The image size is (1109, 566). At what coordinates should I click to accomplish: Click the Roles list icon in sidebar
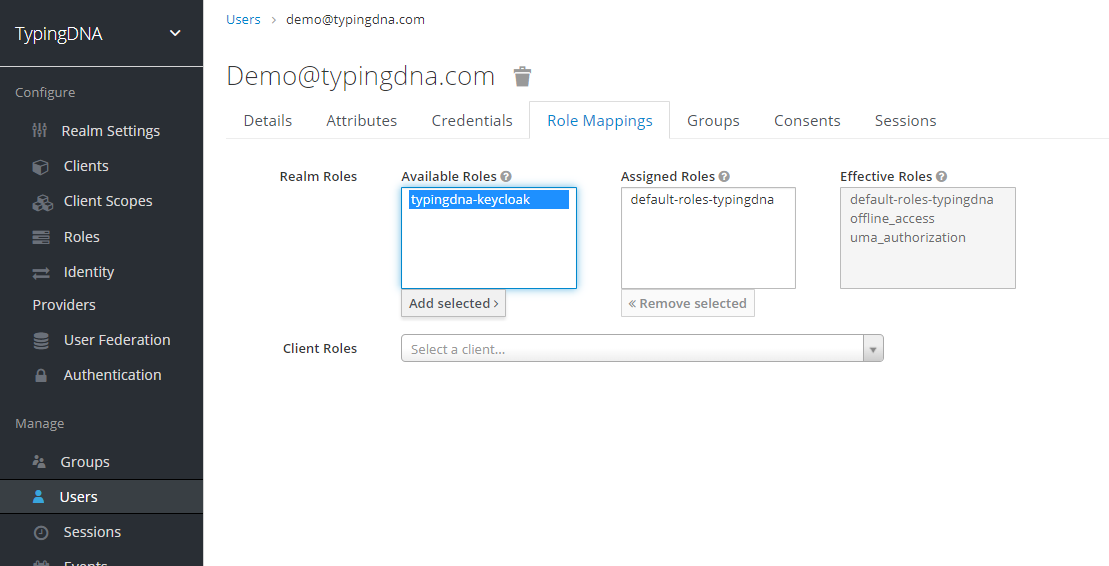(x=41, y=237)
